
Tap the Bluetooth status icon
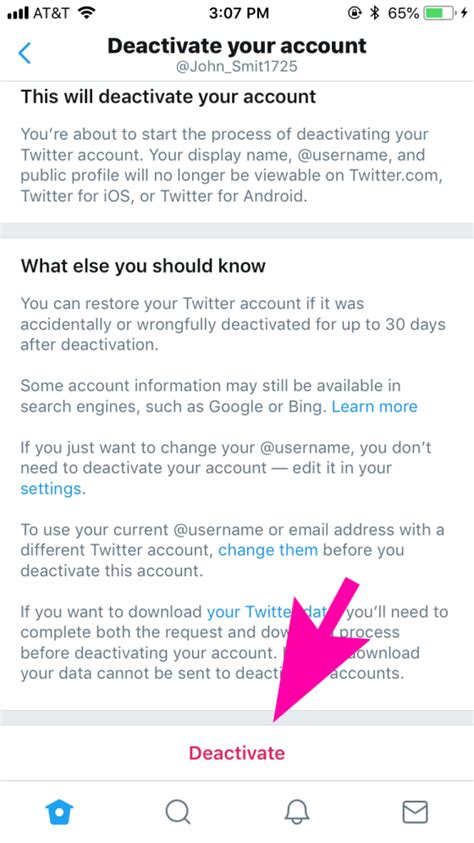coord(374,13)
